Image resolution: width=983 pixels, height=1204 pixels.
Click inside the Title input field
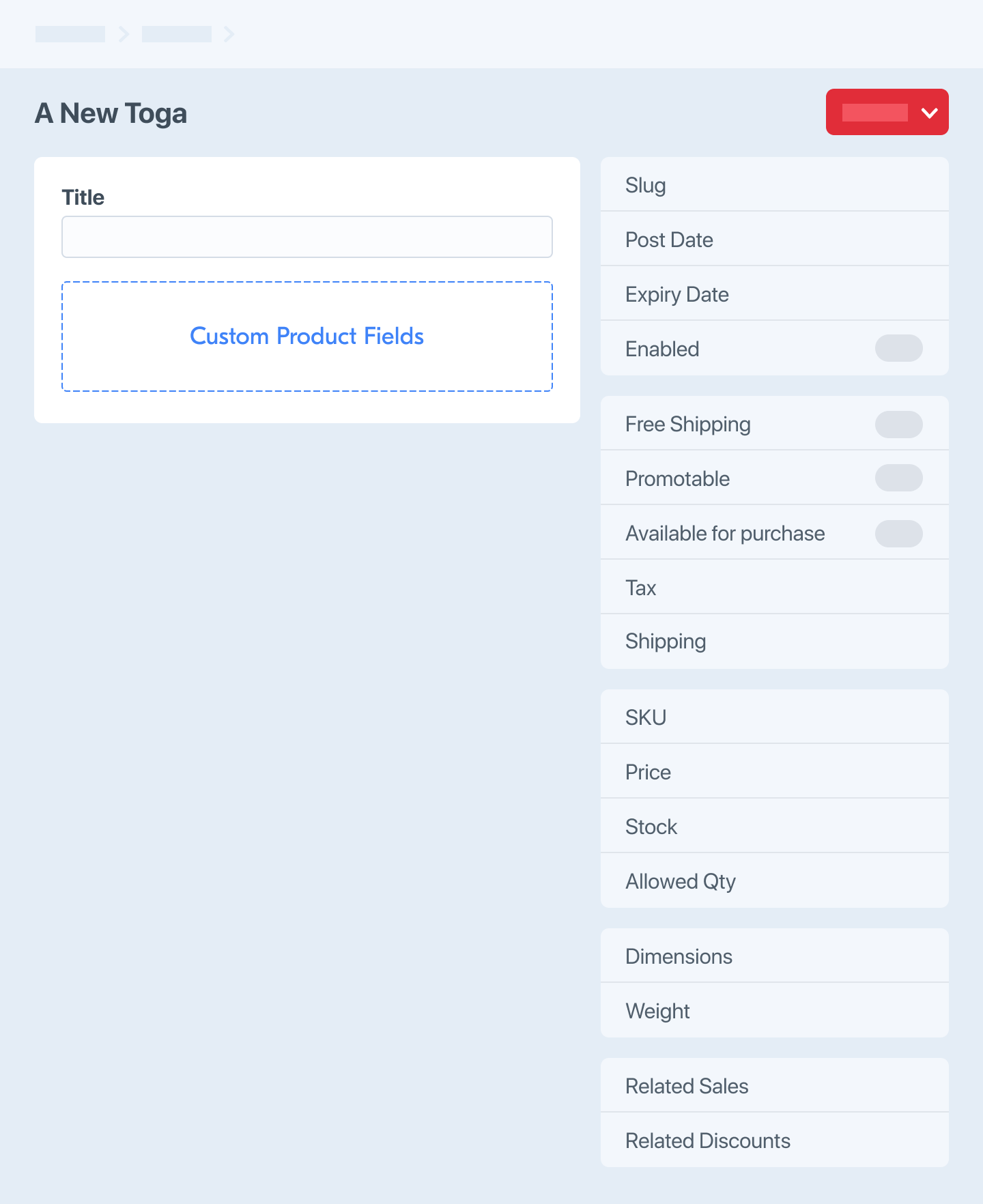[307, 237]
